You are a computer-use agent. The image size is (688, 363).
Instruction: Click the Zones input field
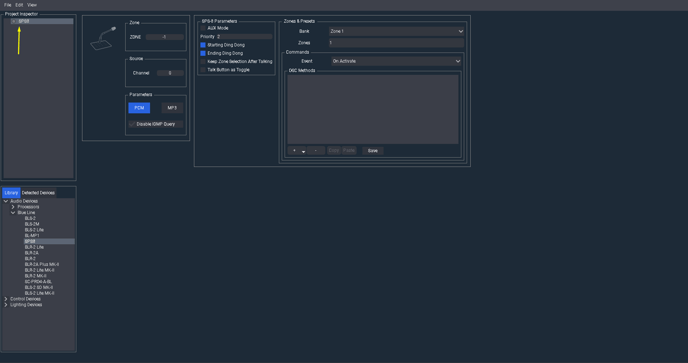pos(397,43)
